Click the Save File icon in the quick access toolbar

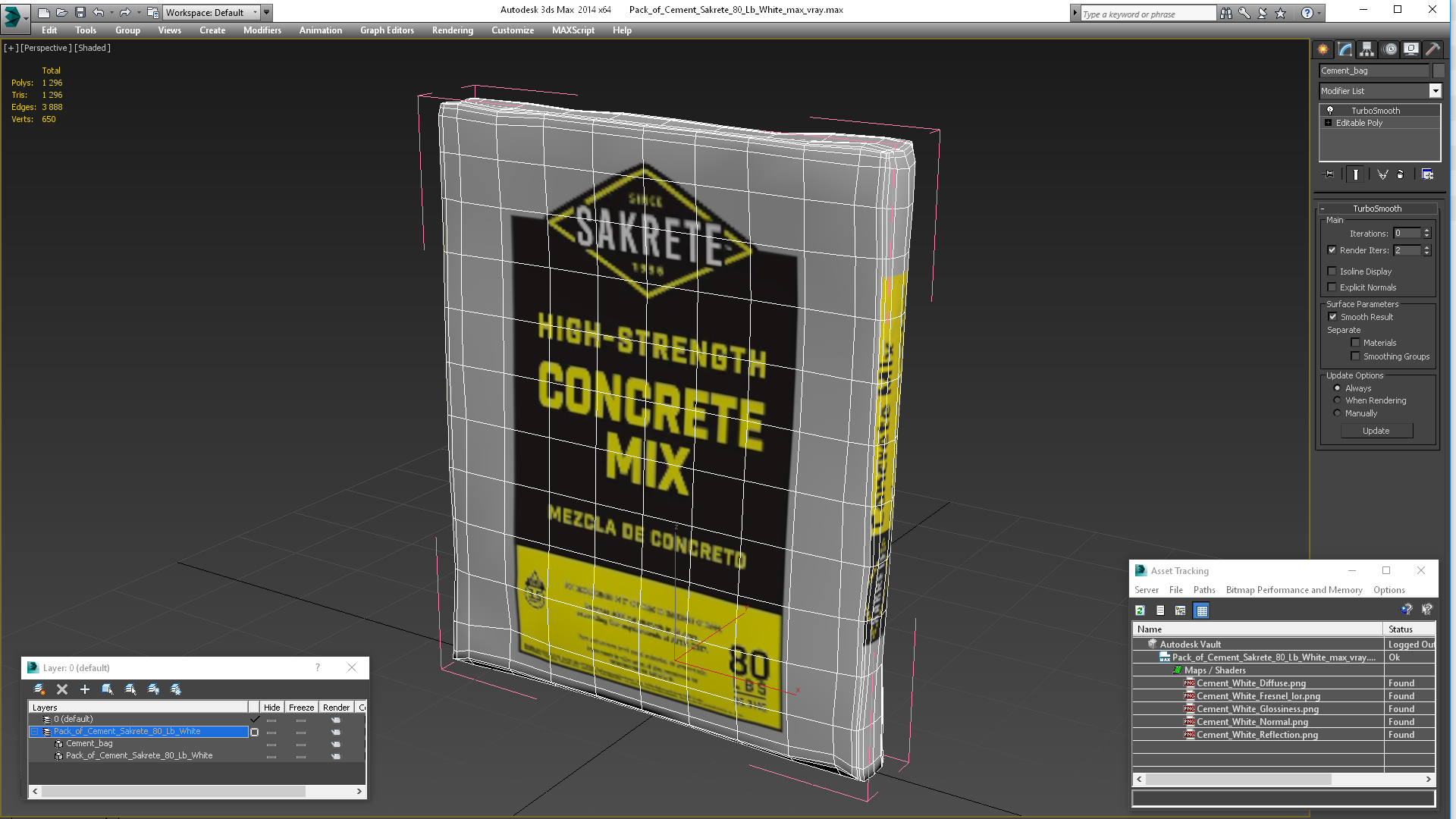click(x=80, y=13)
